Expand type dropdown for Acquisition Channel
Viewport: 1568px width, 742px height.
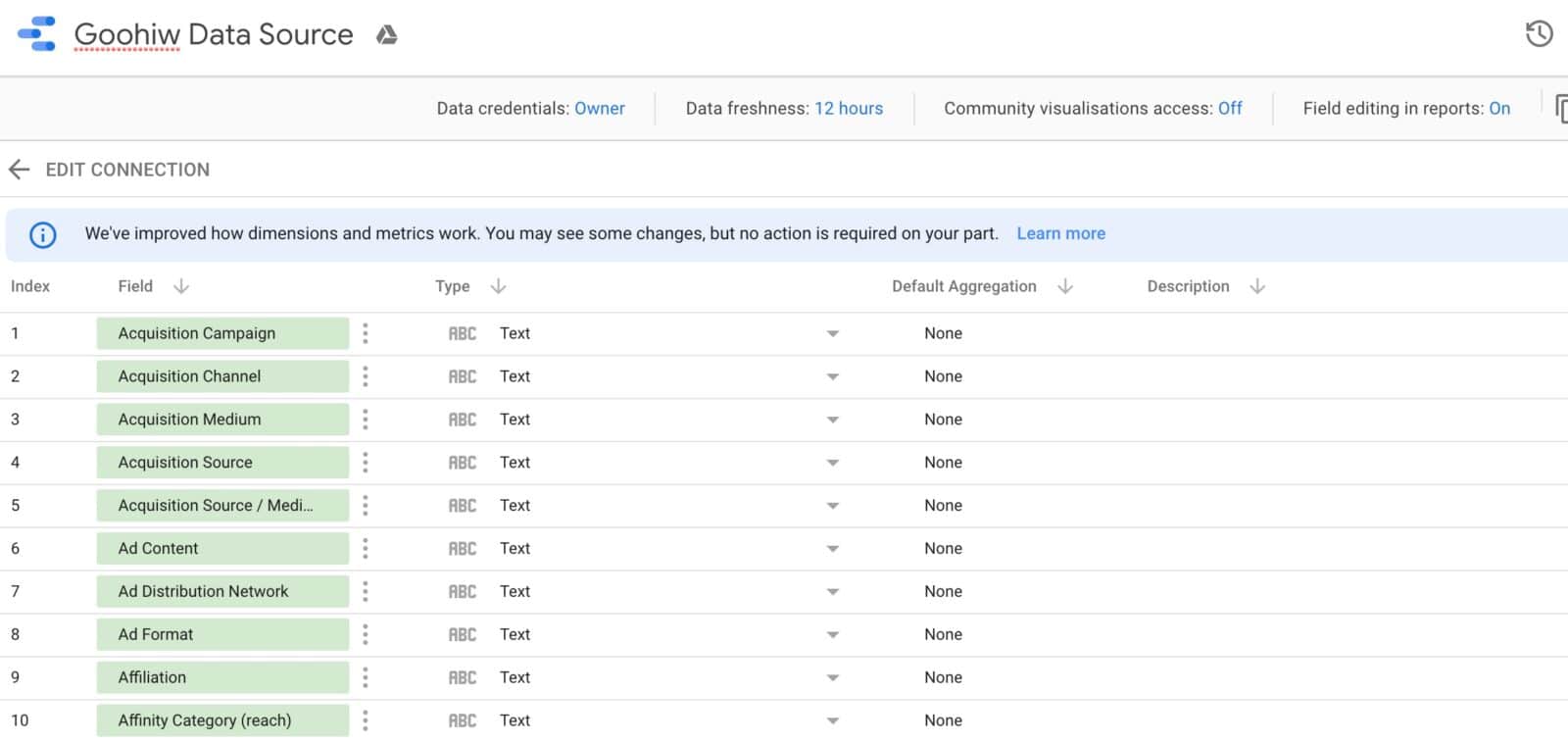click(x=832, y=376)
